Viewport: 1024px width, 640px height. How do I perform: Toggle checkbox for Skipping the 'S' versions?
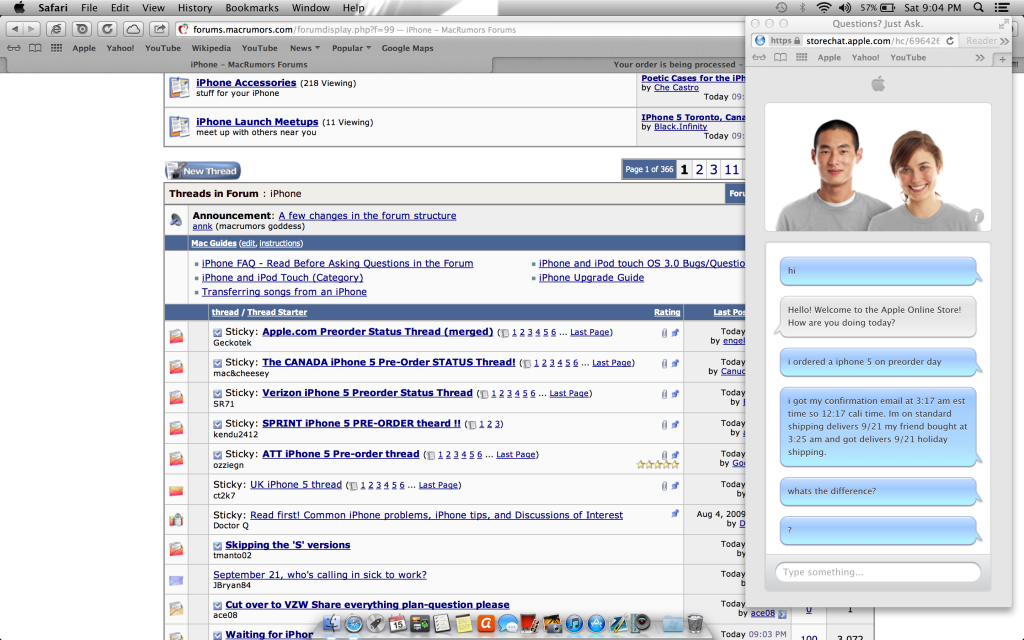[x=217, y=546]
